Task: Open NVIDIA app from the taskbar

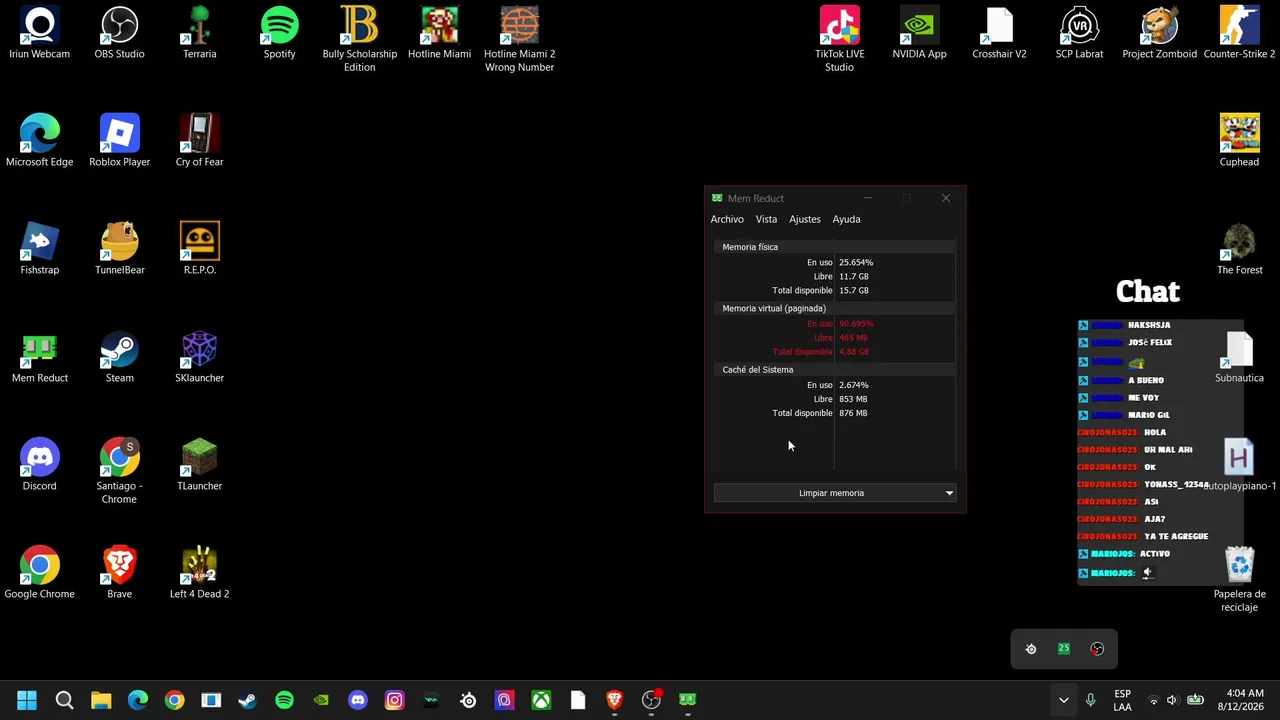Action: click(x=321, y=700)
